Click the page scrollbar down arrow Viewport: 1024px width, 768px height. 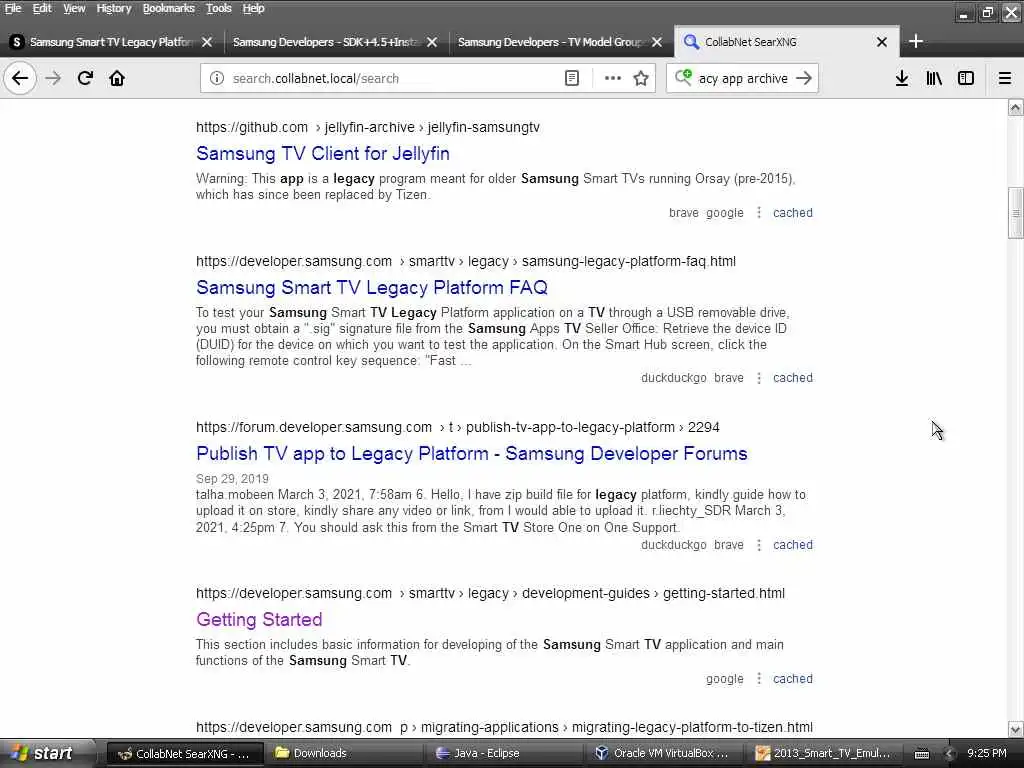tap(1016, 729)
